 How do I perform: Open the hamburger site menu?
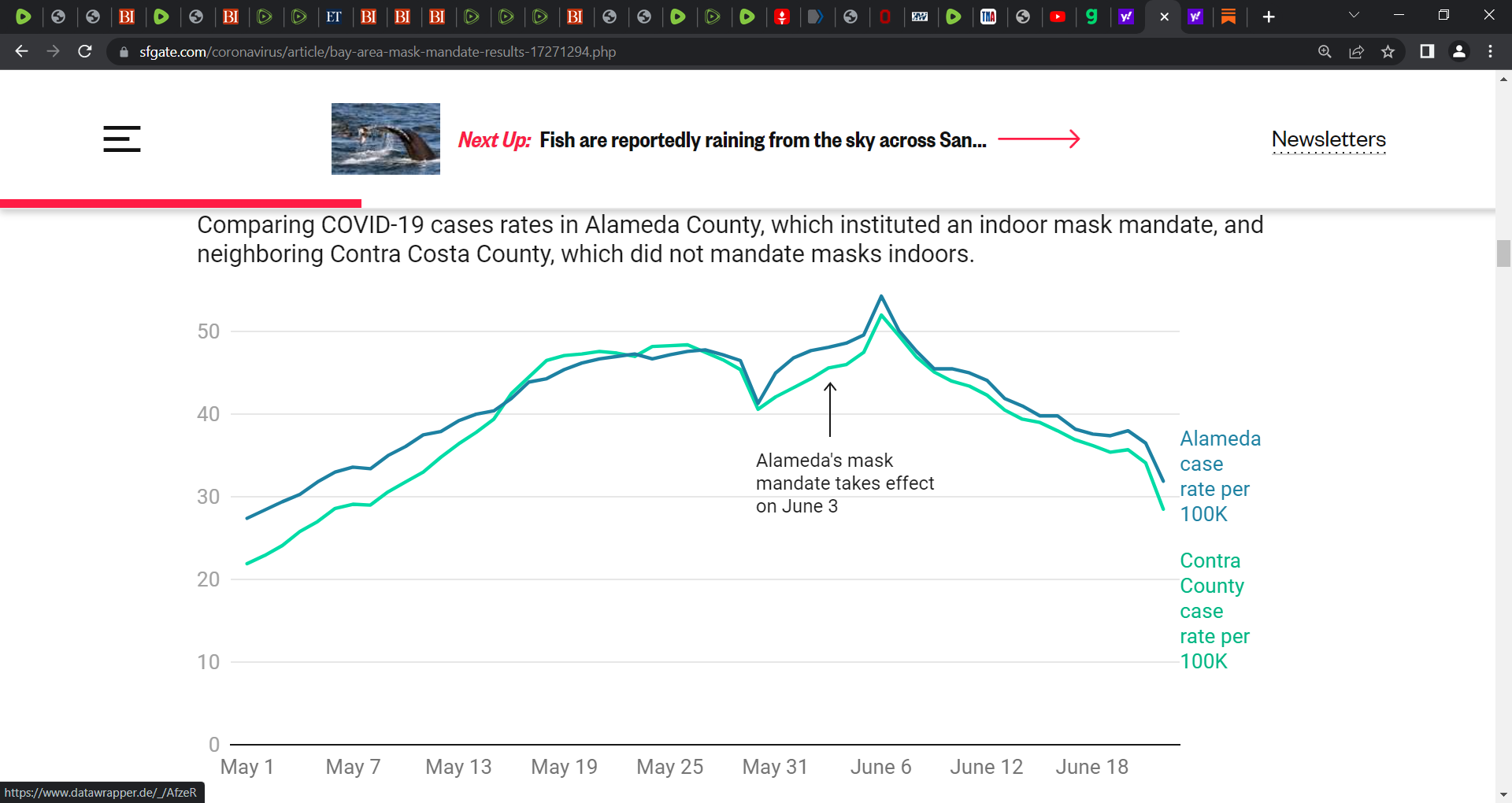[121, 139]
